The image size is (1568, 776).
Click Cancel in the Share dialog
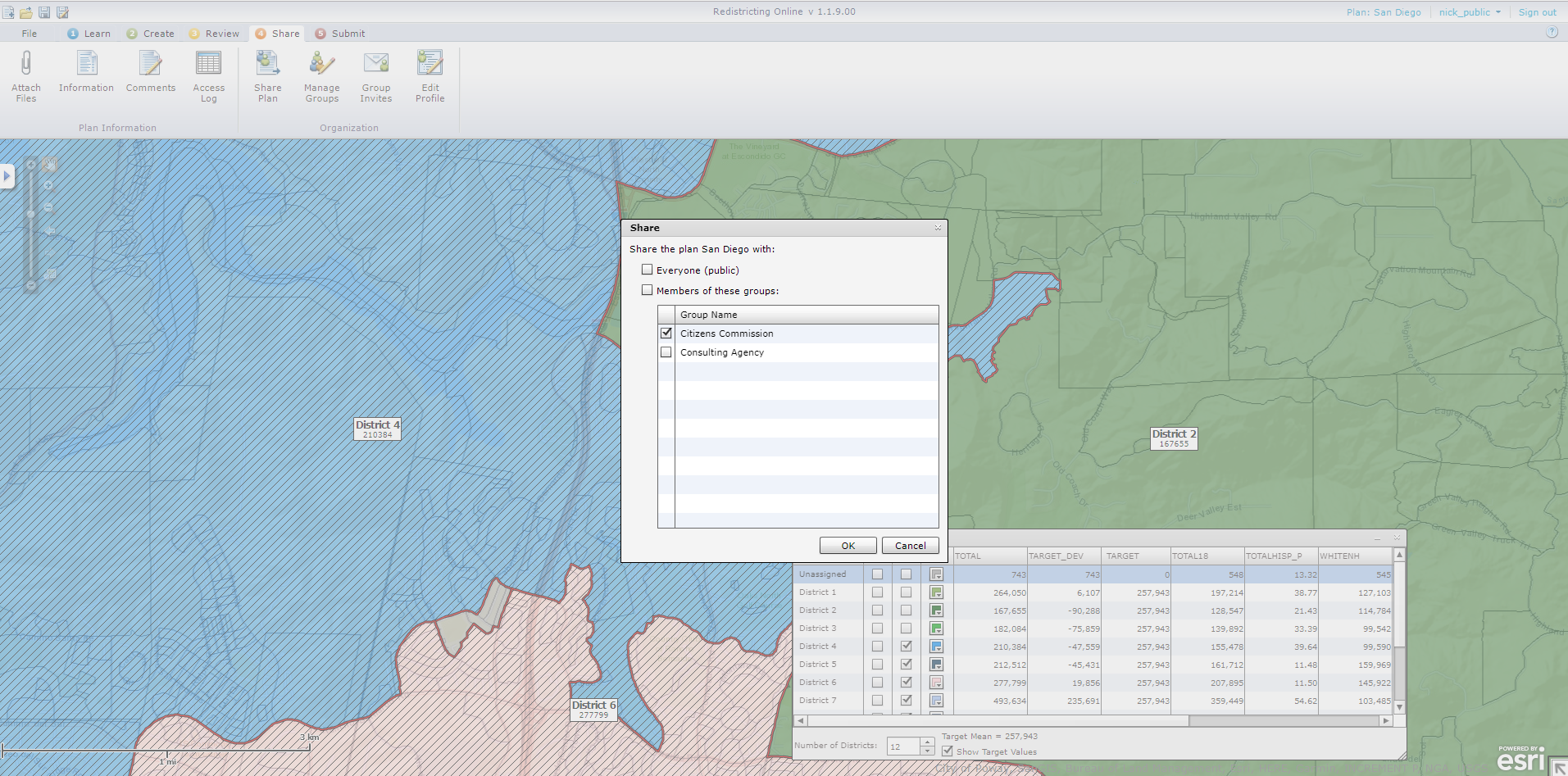(x=911, y=546)
